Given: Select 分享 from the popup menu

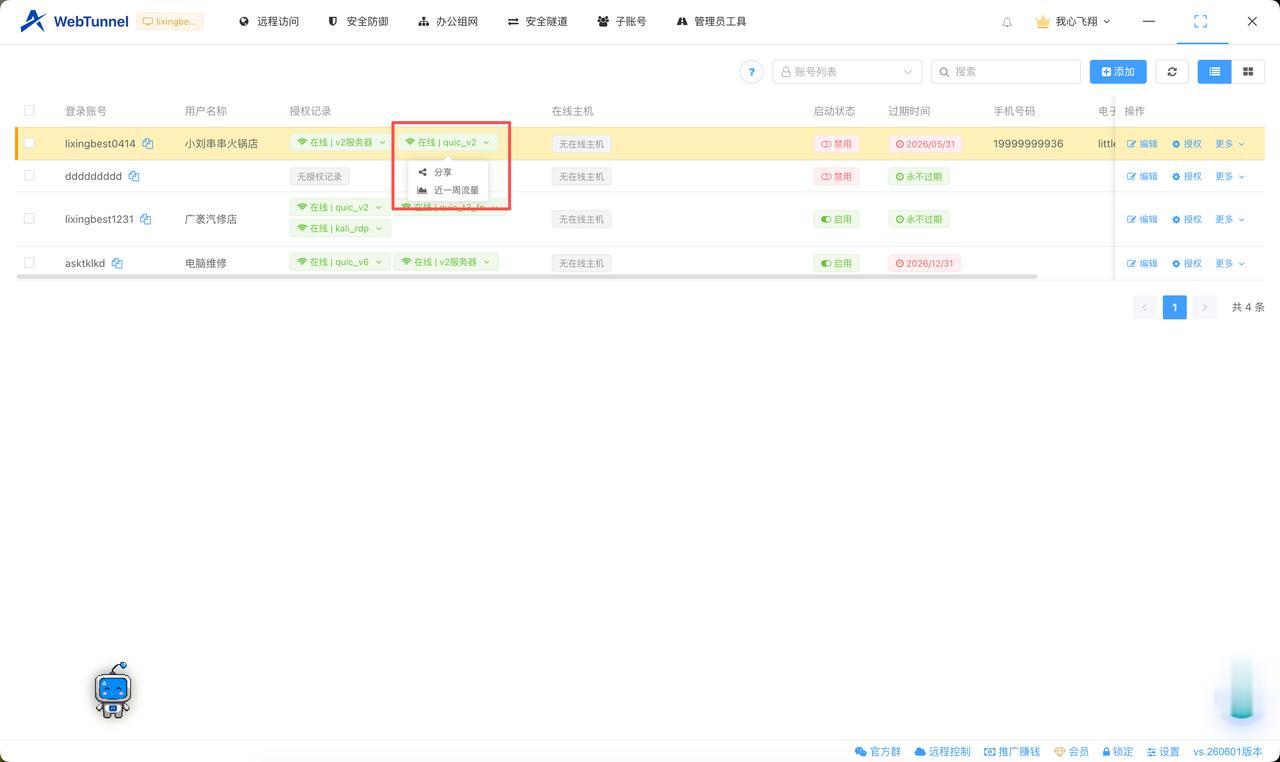Looking at the screenshot, I should (448, 172).
